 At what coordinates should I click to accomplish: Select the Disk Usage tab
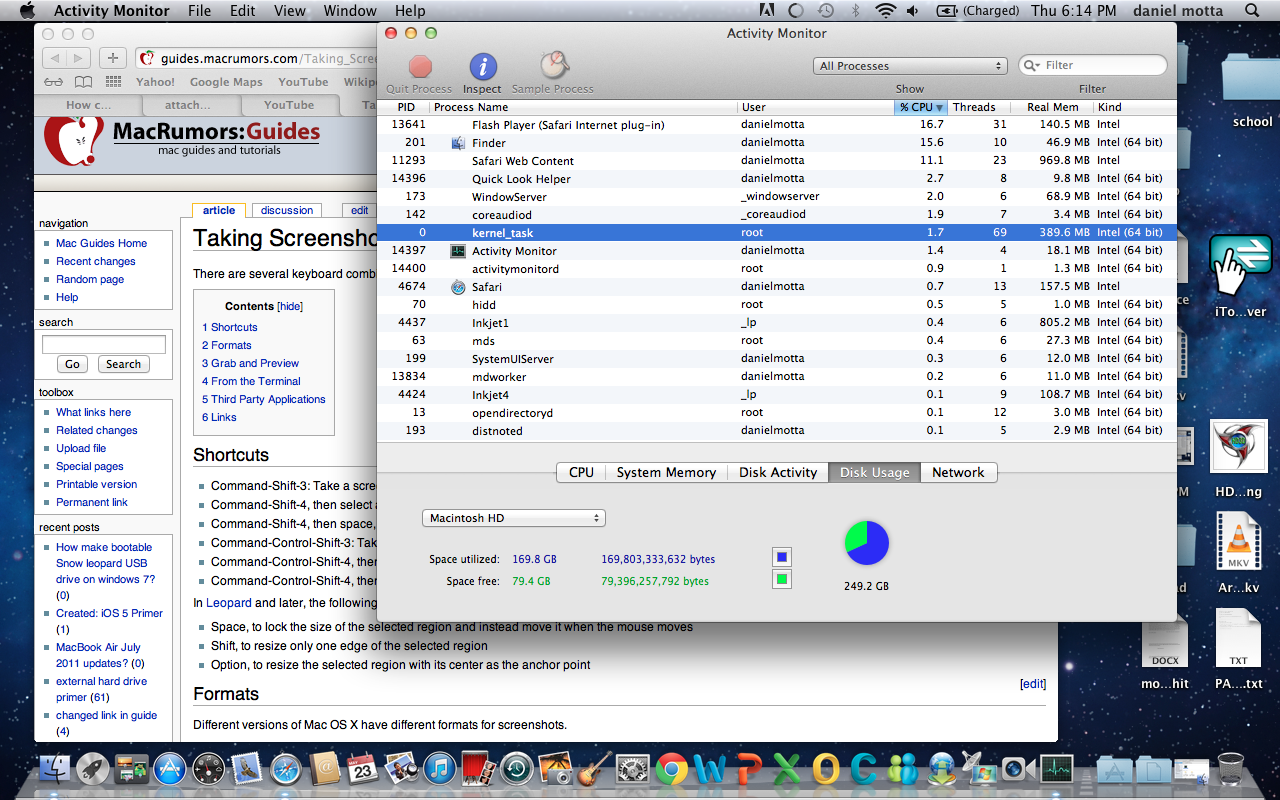(x=875, y=472)
